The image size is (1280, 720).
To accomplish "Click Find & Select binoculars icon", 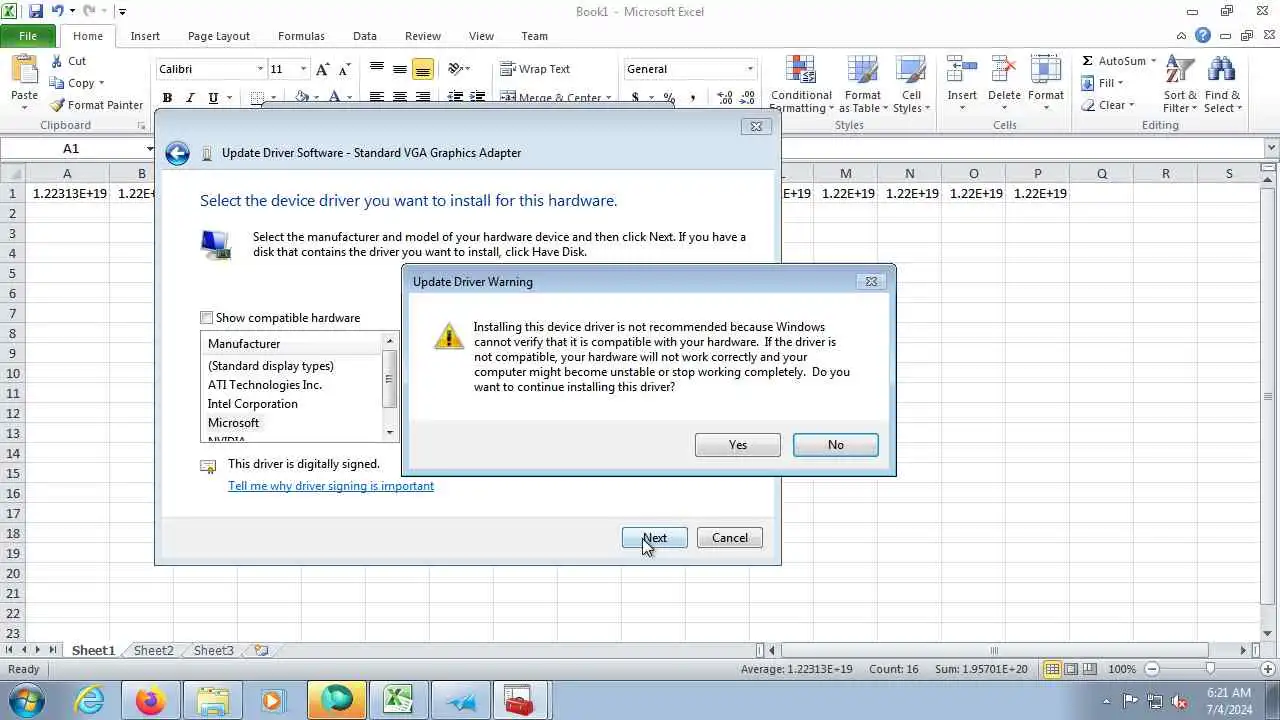I will click(x=1222, y=71).
